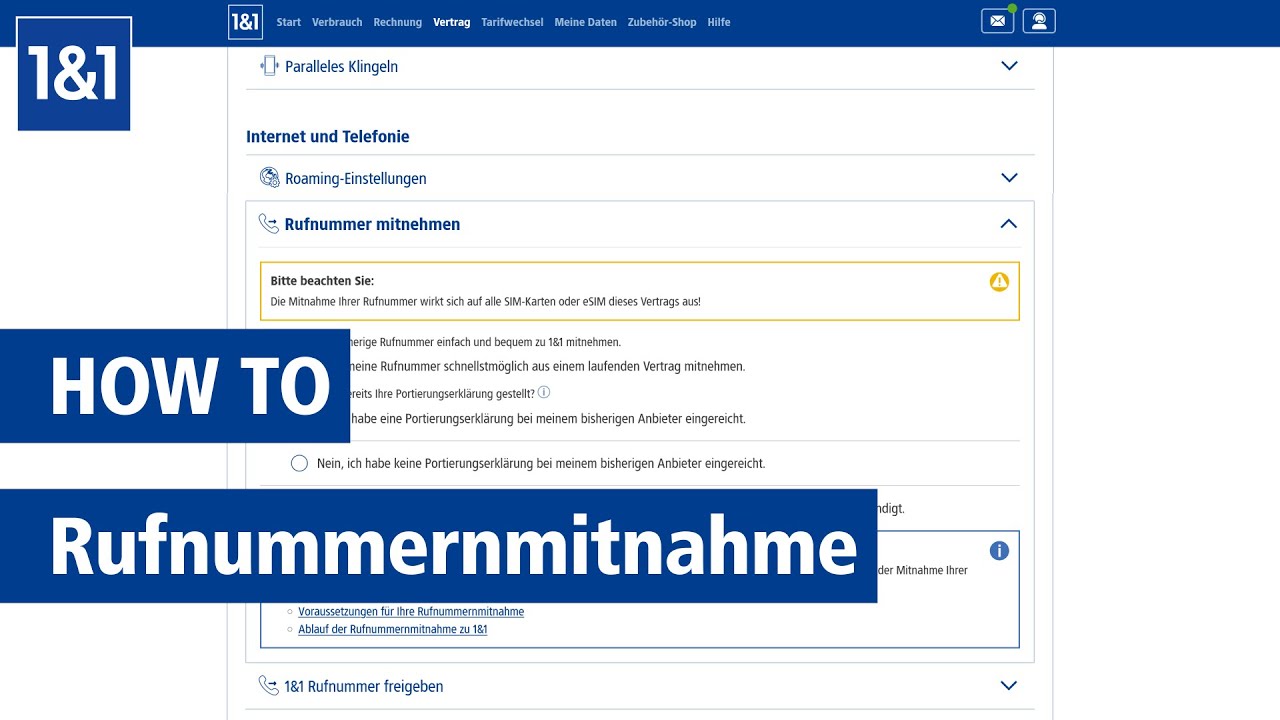
Task: Expand the Paralleles Klingeln section chevron
Action: [1009, 66]
